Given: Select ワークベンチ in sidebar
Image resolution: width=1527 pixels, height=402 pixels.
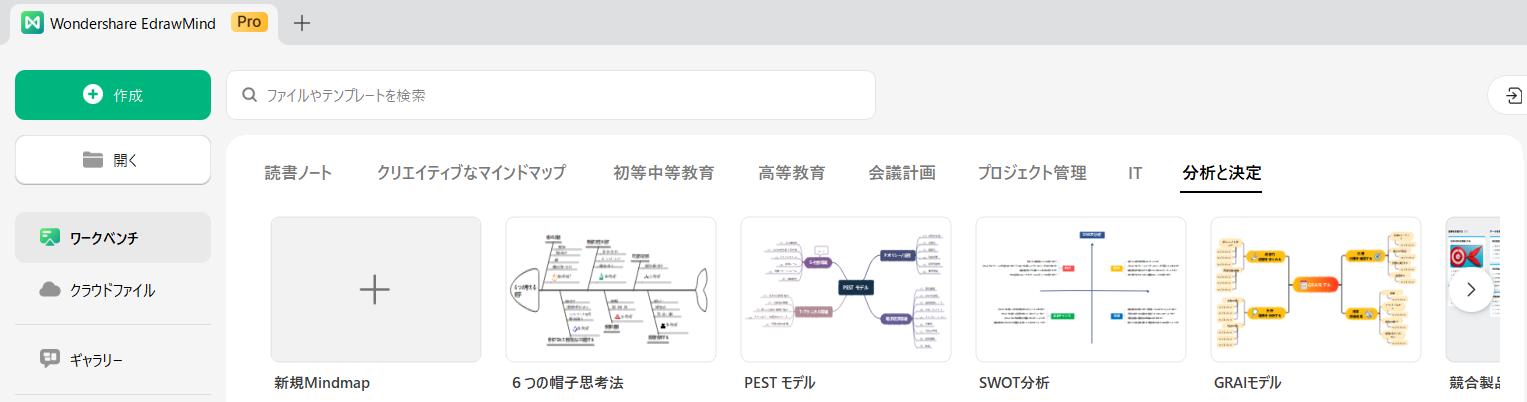Looking at the screenshot, I should (113, 238).
